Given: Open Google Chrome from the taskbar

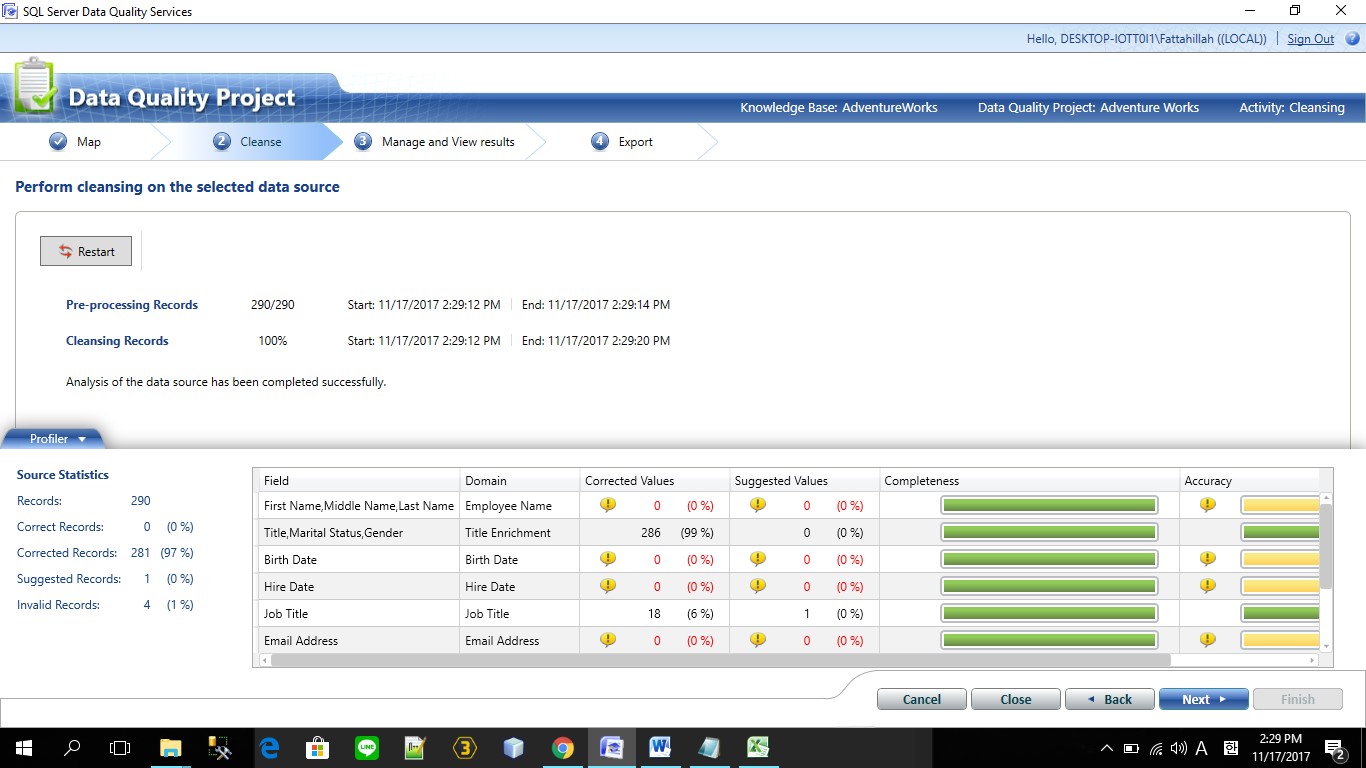Looking at the screenshot, I should (563, 748).
